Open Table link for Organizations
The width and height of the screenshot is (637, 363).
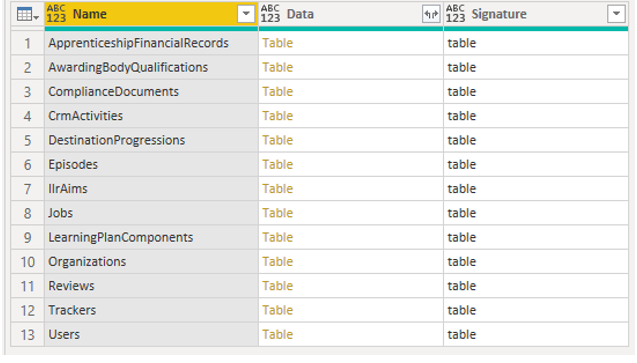(277, 262)
